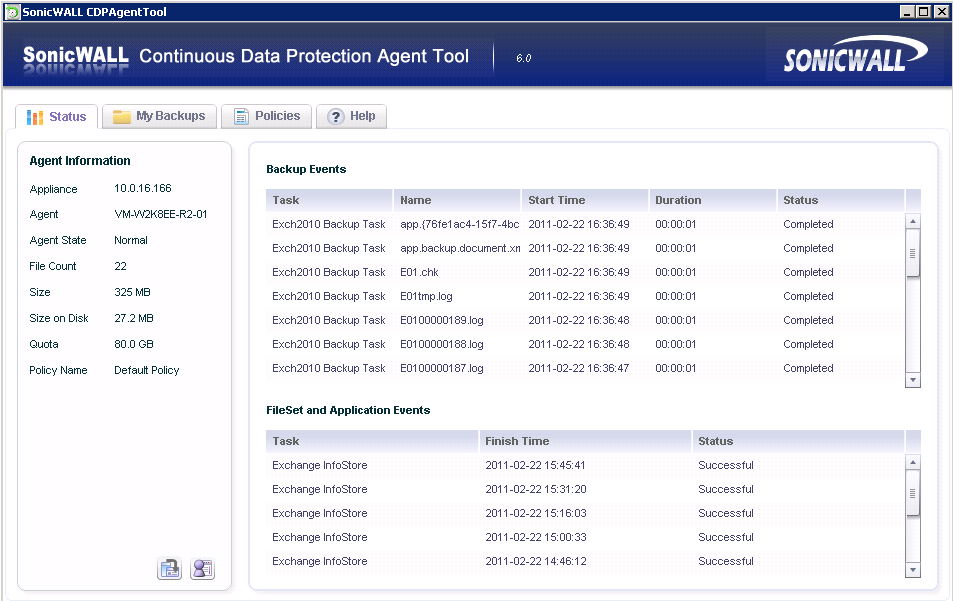
Task: Click Backup Events scrollbar down arrow
Action: tap(913, 380)
